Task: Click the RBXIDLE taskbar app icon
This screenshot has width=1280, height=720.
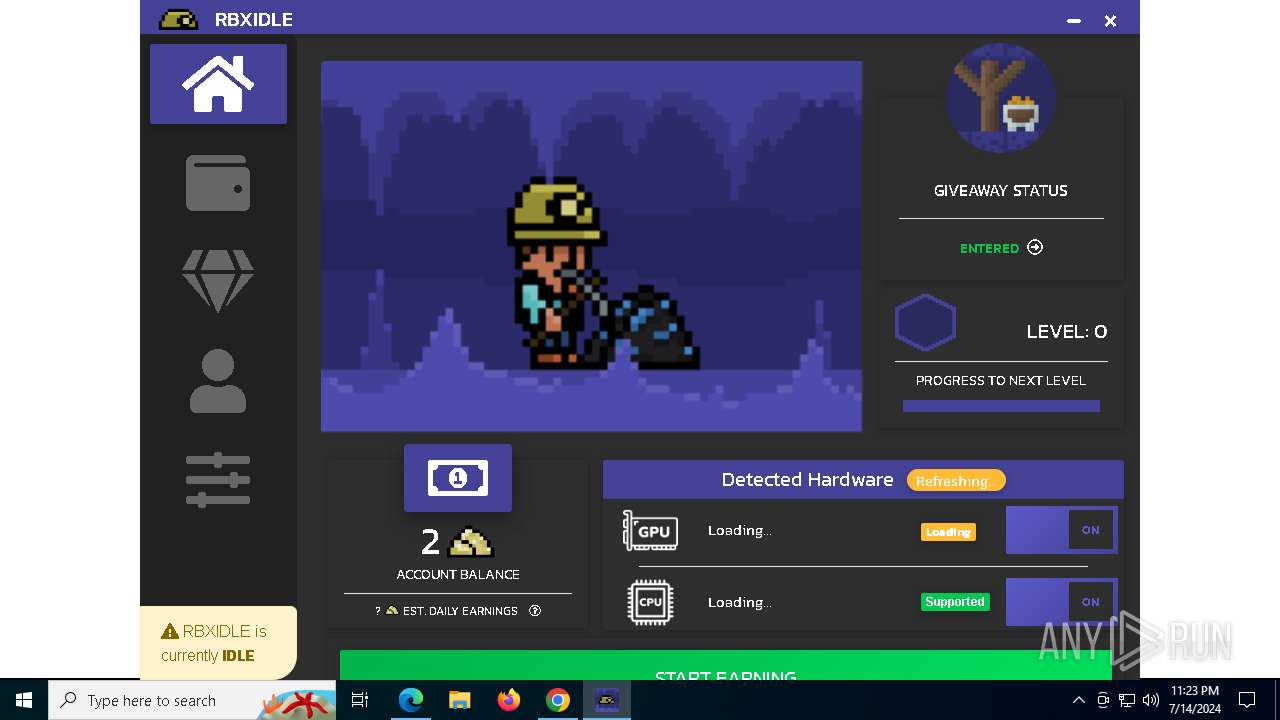Action: [x=607, y=700]
